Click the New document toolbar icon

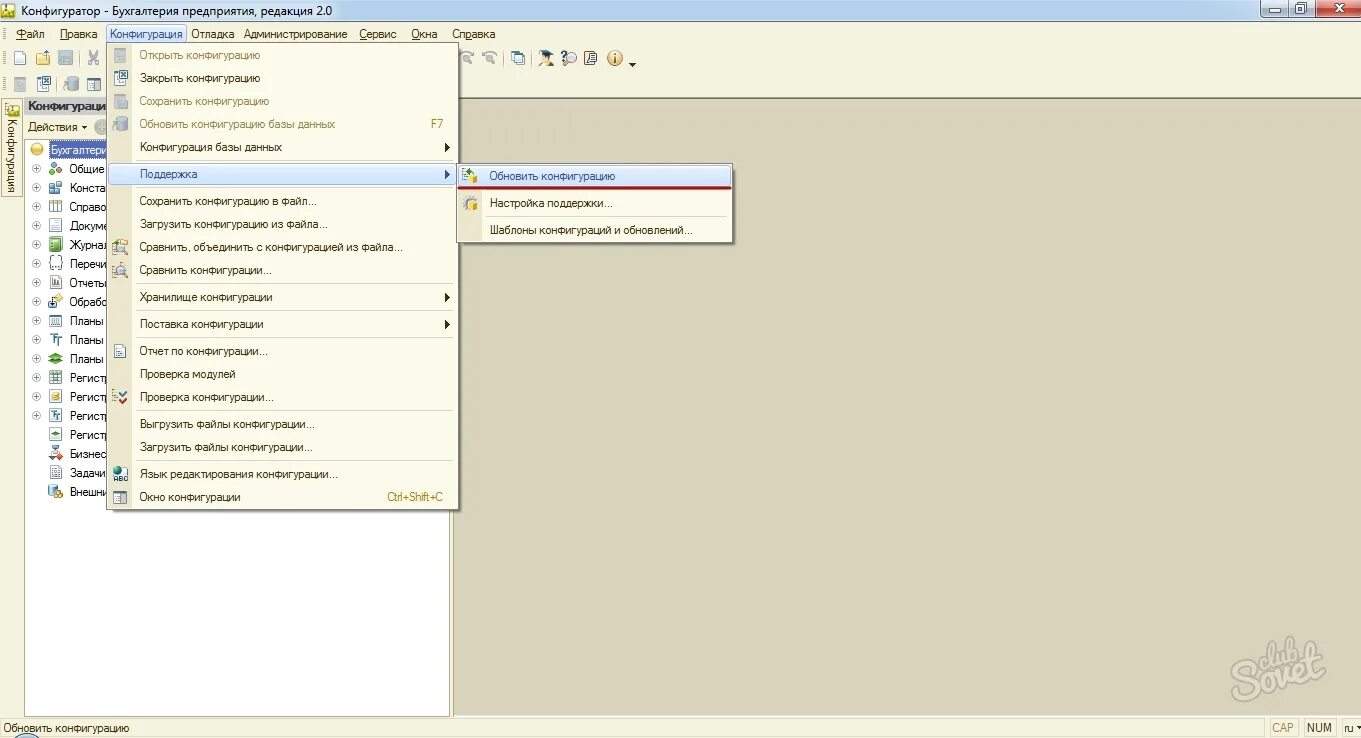pyautogui.click(x=20, y=58)
